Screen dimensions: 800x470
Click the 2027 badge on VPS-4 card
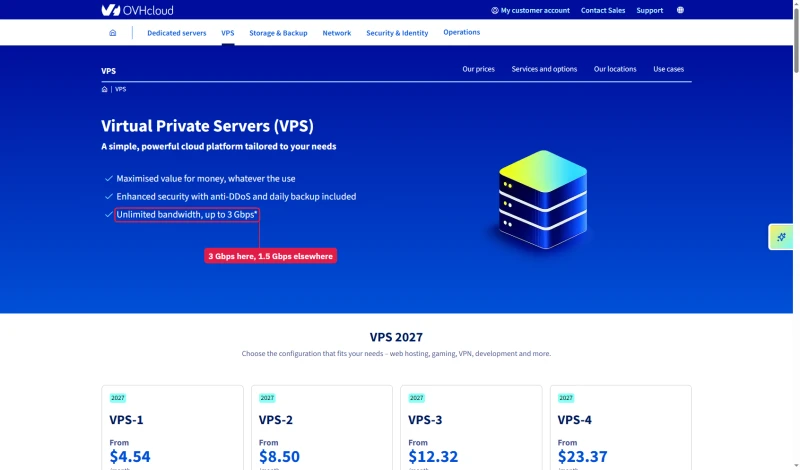click(x=566, y=398)
